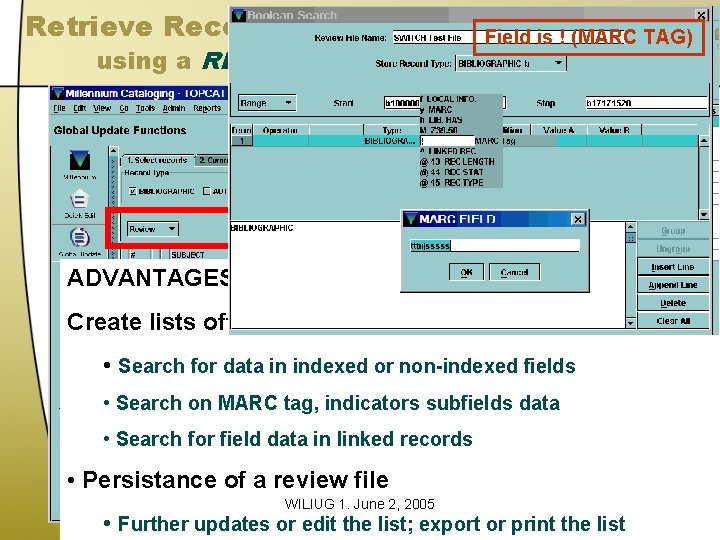Click the Clear All button
This screenshot has height=540, width=720.
point(673,321)
